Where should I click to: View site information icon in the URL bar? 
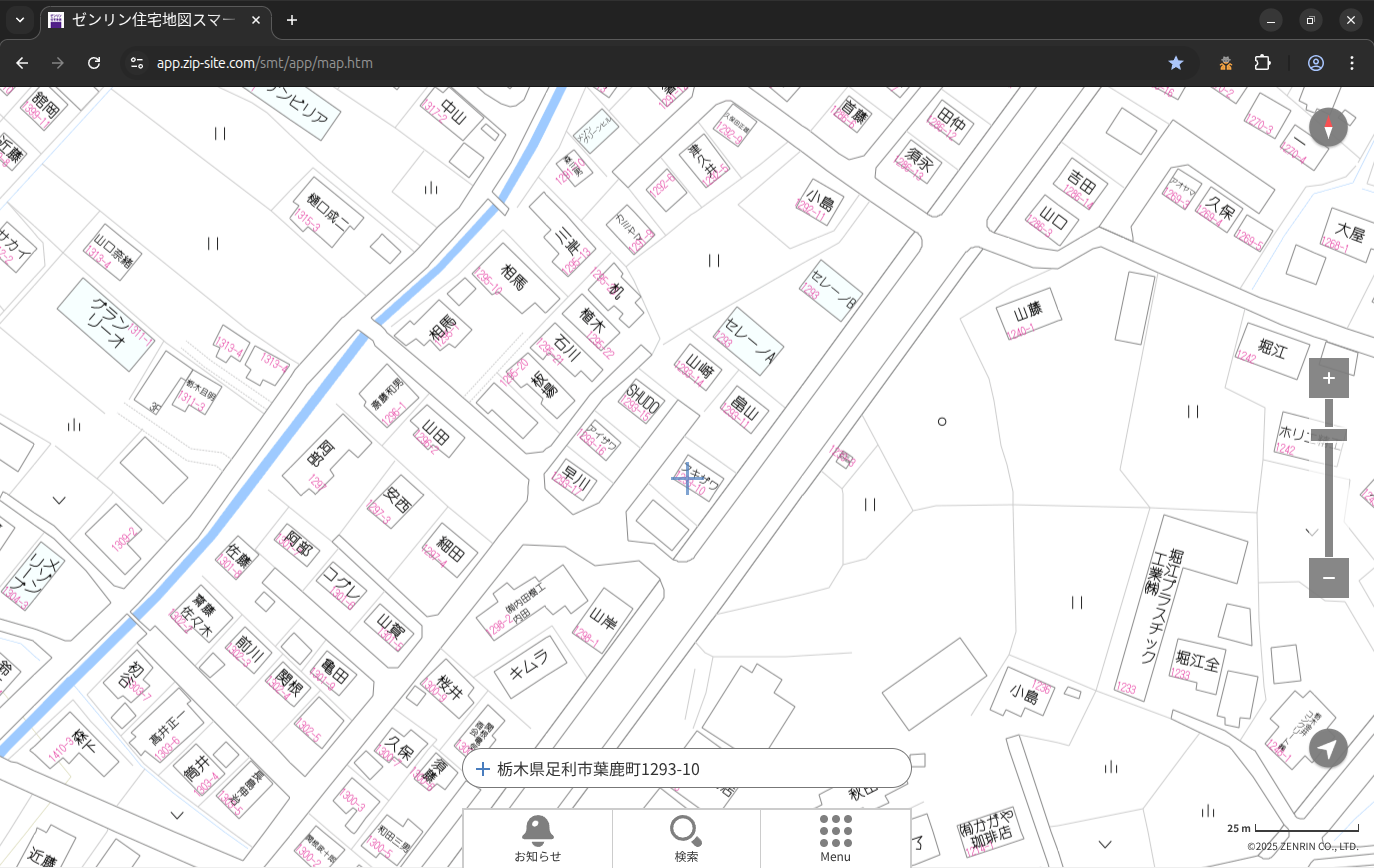[x=137, y=63]
